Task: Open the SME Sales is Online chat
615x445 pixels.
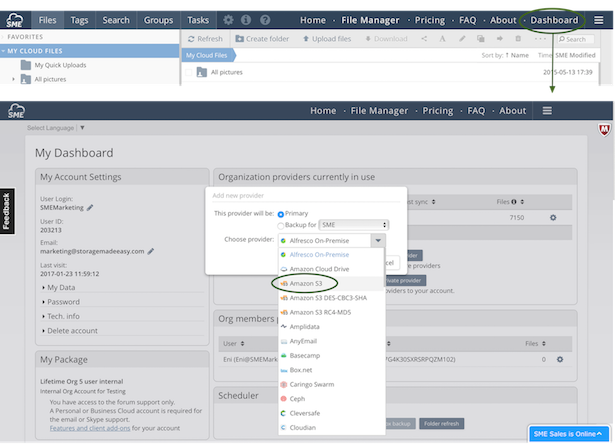Action: point(569,435)
